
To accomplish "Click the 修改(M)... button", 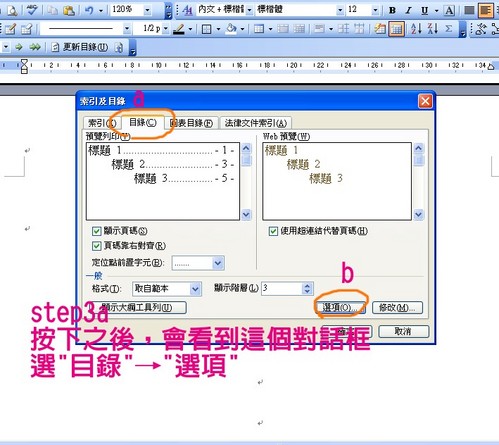I will pyautogui.click(x=397, y=308).
